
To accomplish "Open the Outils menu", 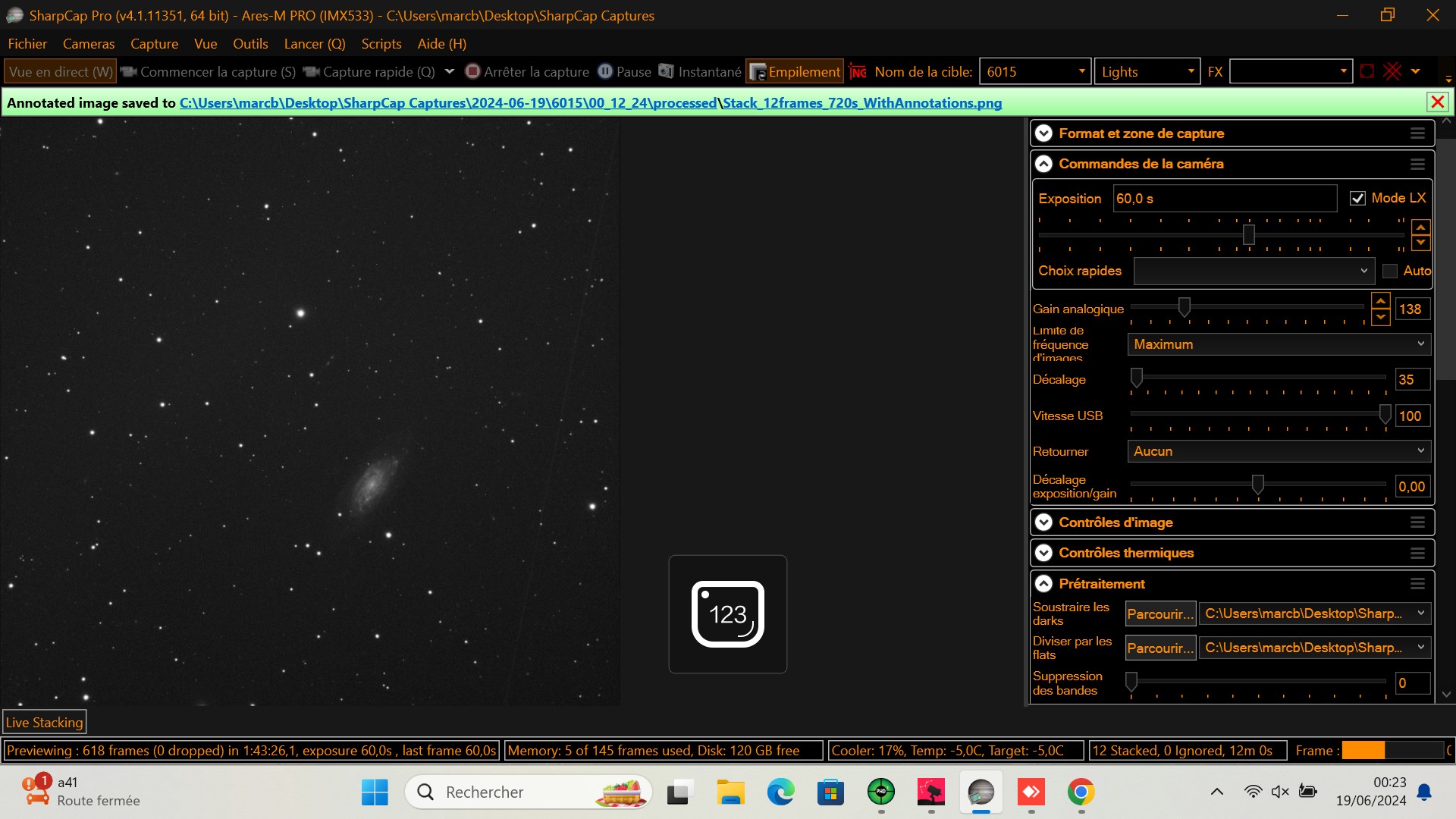I will pyautogui.click(x=250, y=44).
